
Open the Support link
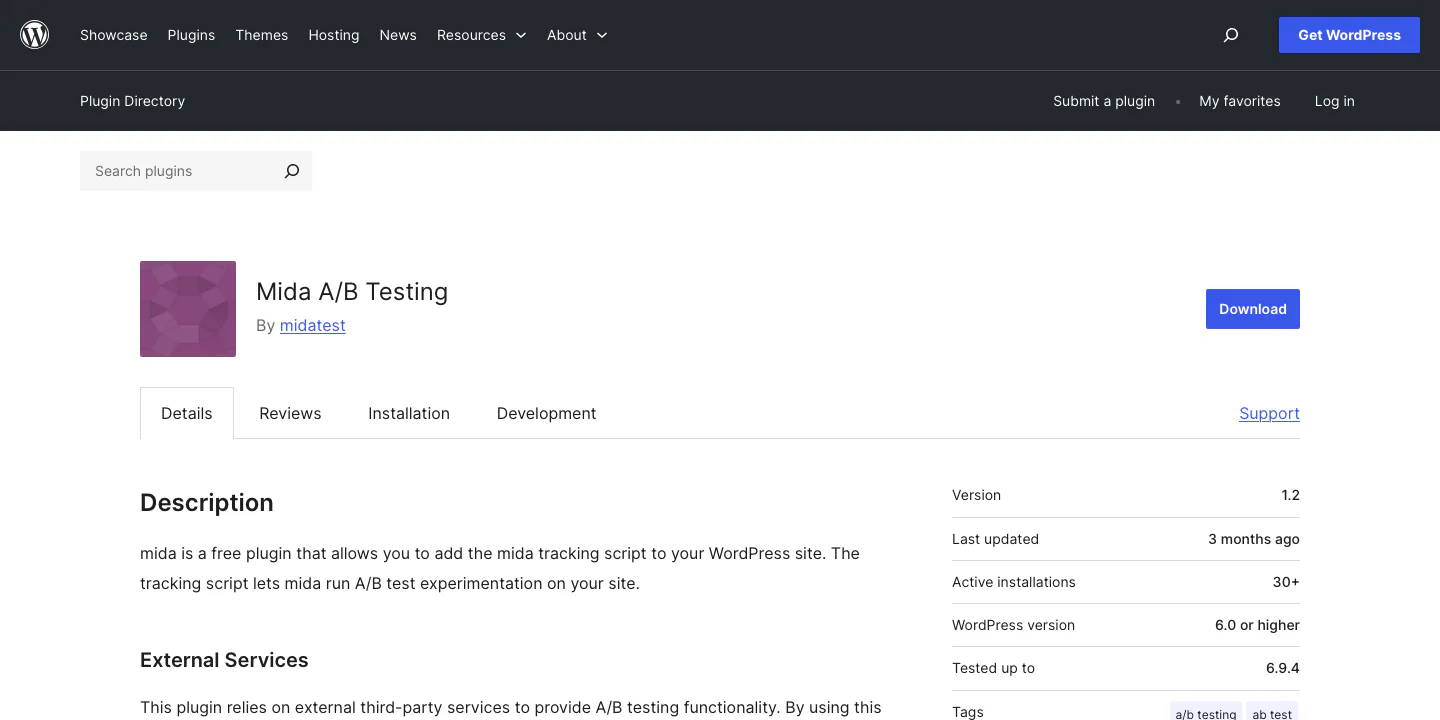pos(1269,413)
